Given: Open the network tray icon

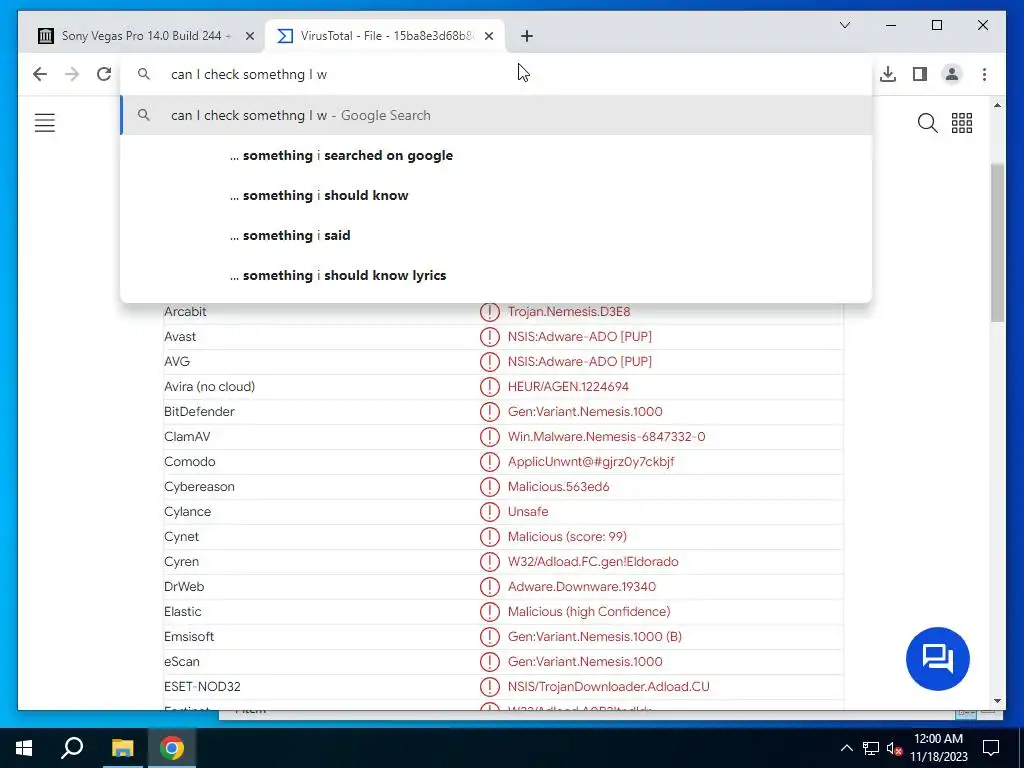Looking at the screenshot, I should coord(871,748).
